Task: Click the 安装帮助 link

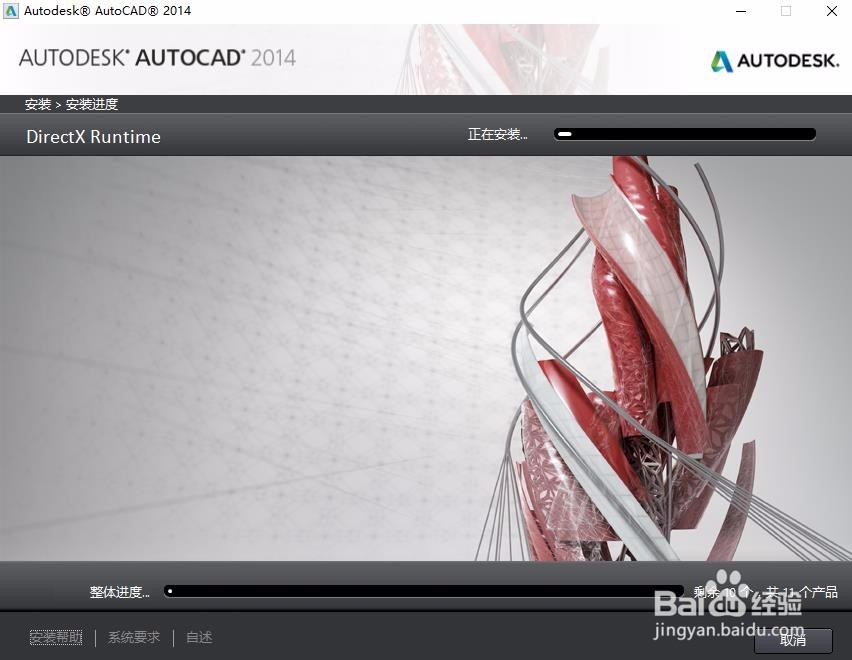Action: (x=56, y=637)
